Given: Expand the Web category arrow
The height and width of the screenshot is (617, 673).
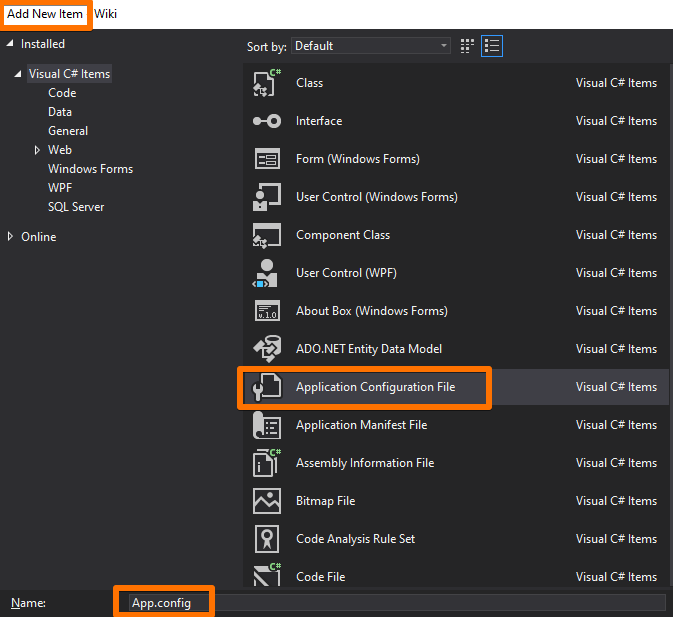Looking at the screenshot, I should click(x=38, y=150).
